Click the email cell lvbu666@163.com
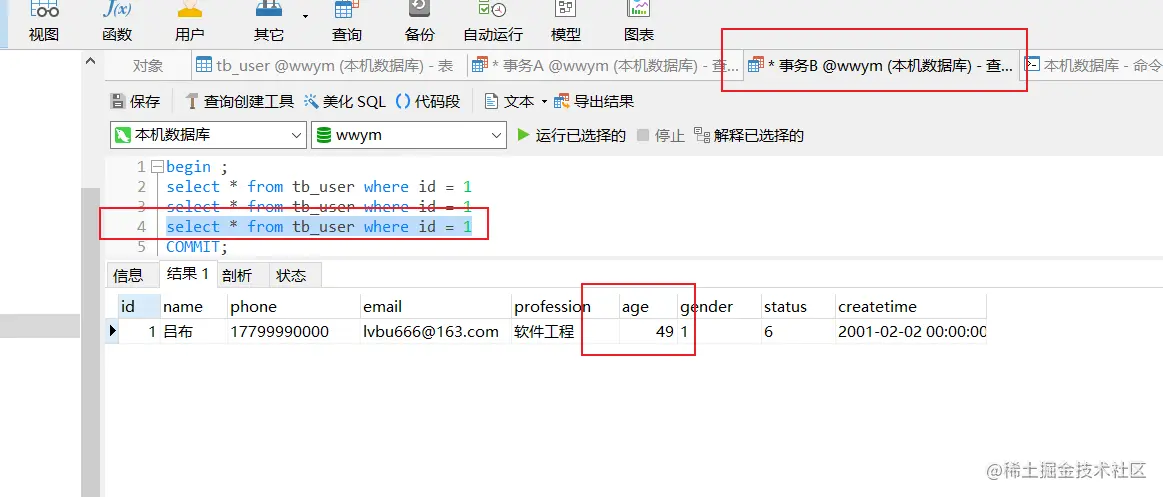Image resolution: width=1163 pixels, height=497 pixels. click(x=435, y=332)
